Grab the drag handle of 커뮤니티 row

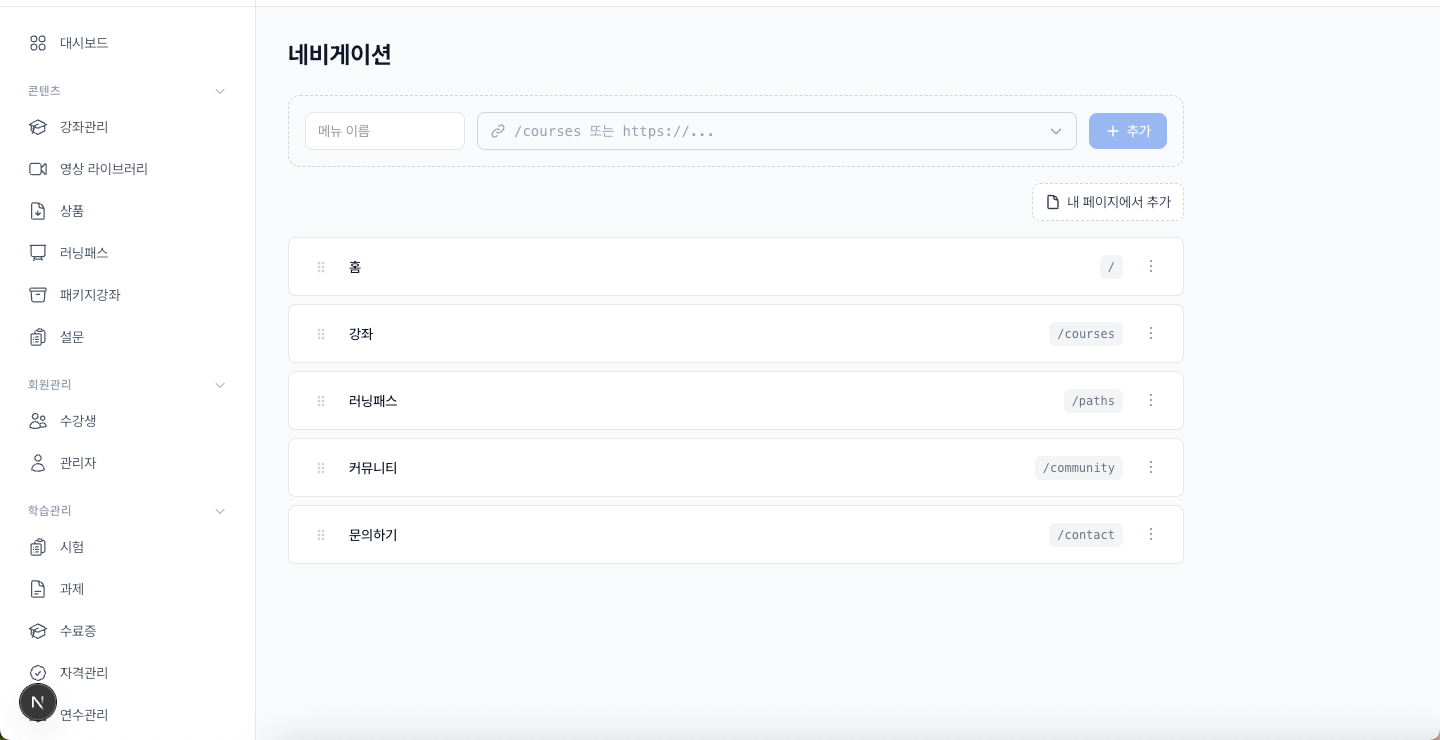pyautogui.click(x=321, y=468)
